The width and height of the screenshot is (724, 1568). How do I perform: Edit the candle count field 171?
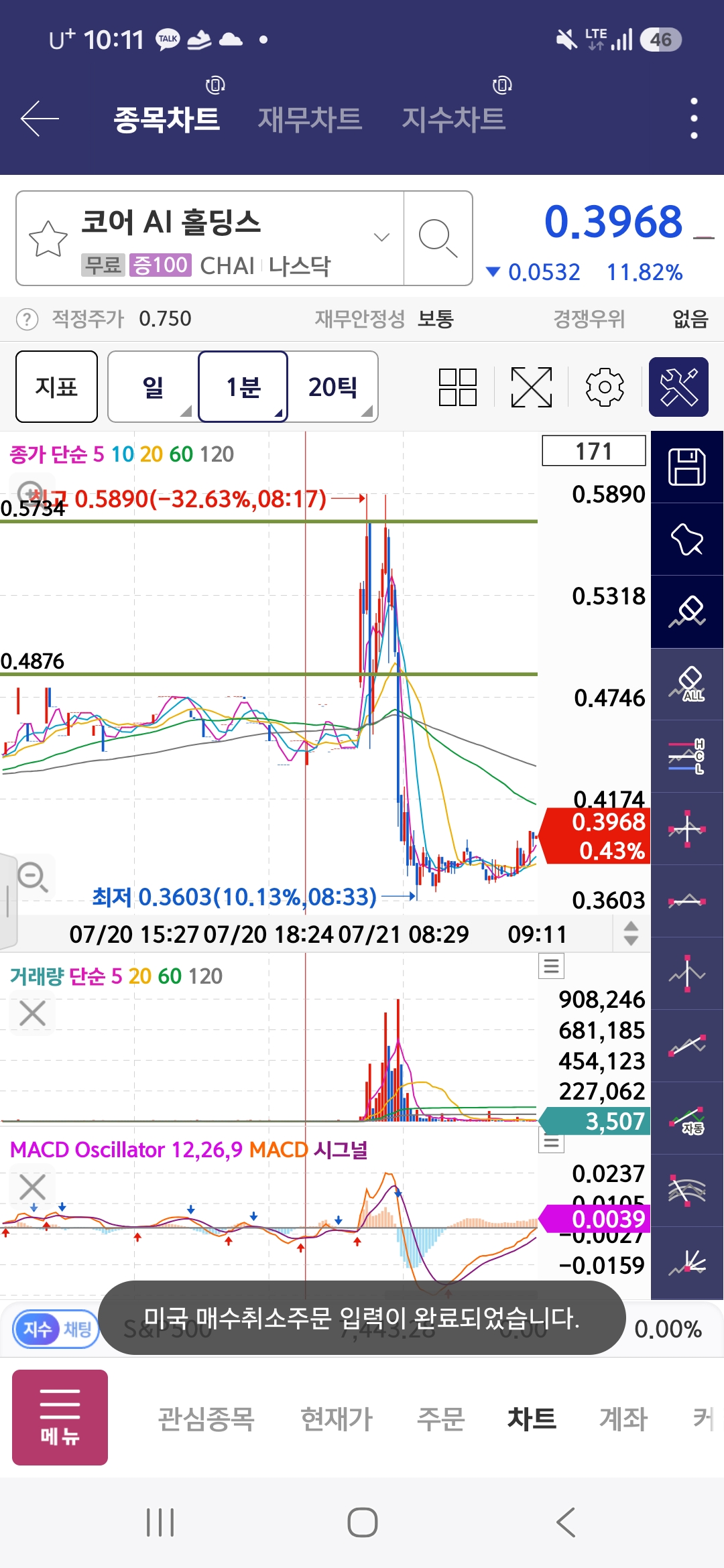pos(594,451)
